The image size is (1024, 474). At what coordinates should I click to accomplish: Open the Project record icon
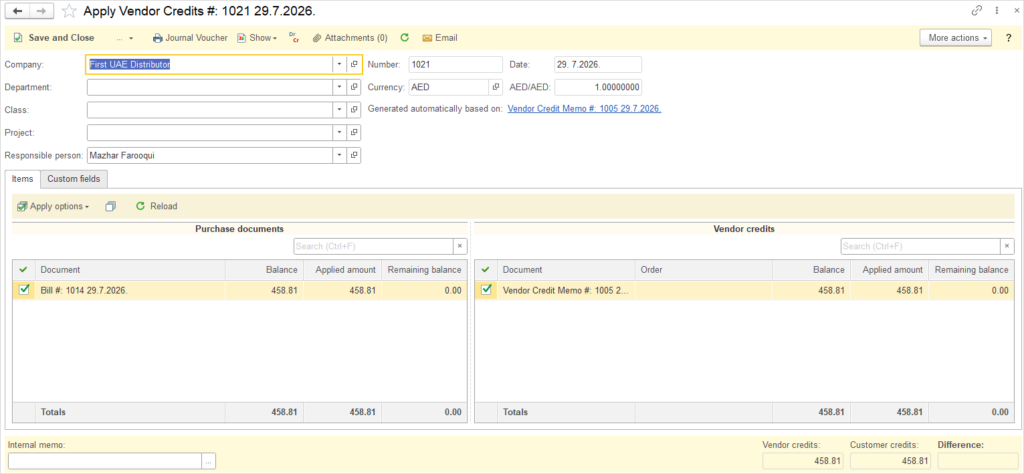coord(353,133)
